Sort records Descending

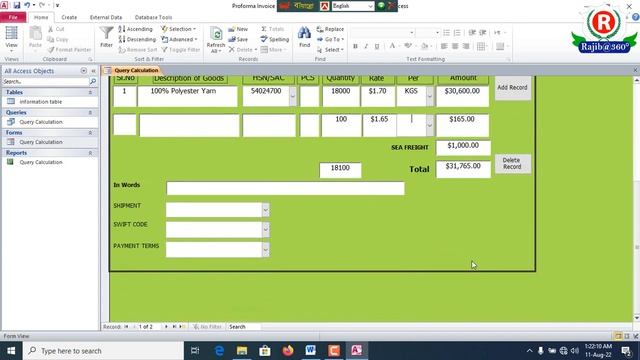tap(137, 39)
